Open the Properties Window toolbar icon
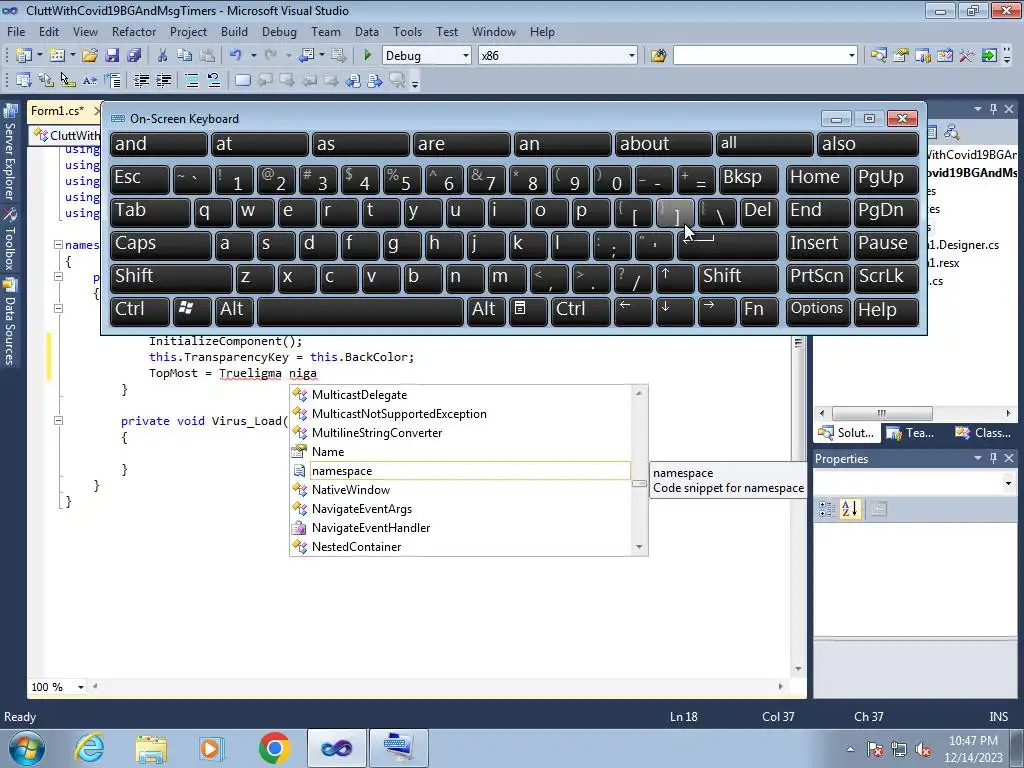 coord(901,56)
